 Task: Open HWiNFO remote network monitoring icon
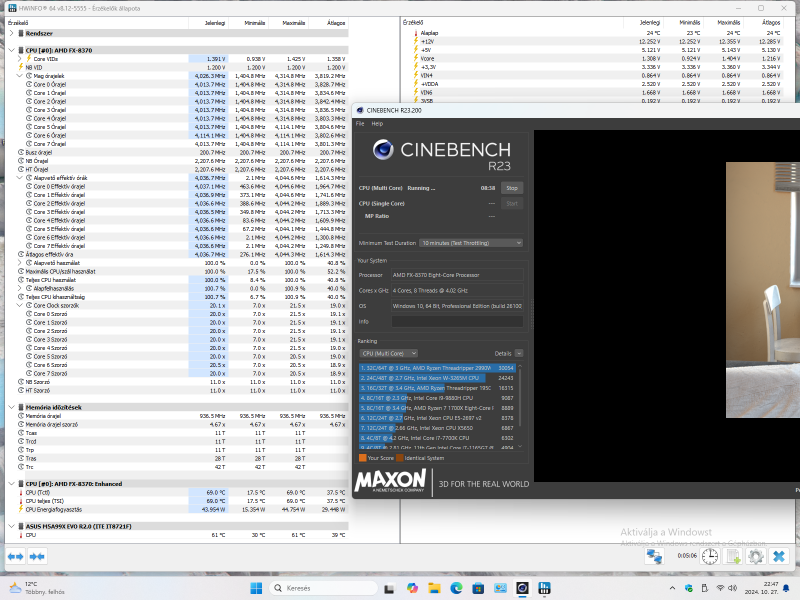click(x=654, y=556)
